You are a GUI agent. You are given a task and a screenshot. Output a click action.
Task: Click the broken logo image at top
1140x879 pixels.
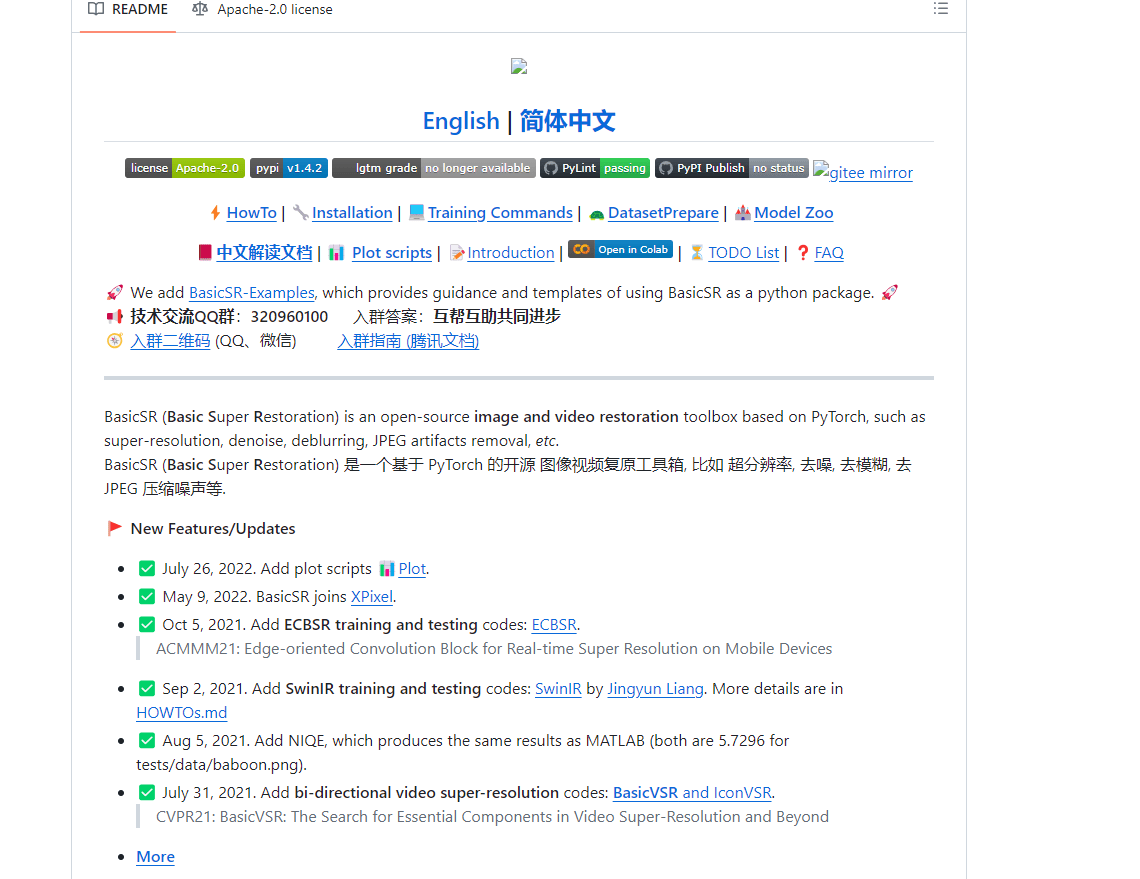pos(518,67)
